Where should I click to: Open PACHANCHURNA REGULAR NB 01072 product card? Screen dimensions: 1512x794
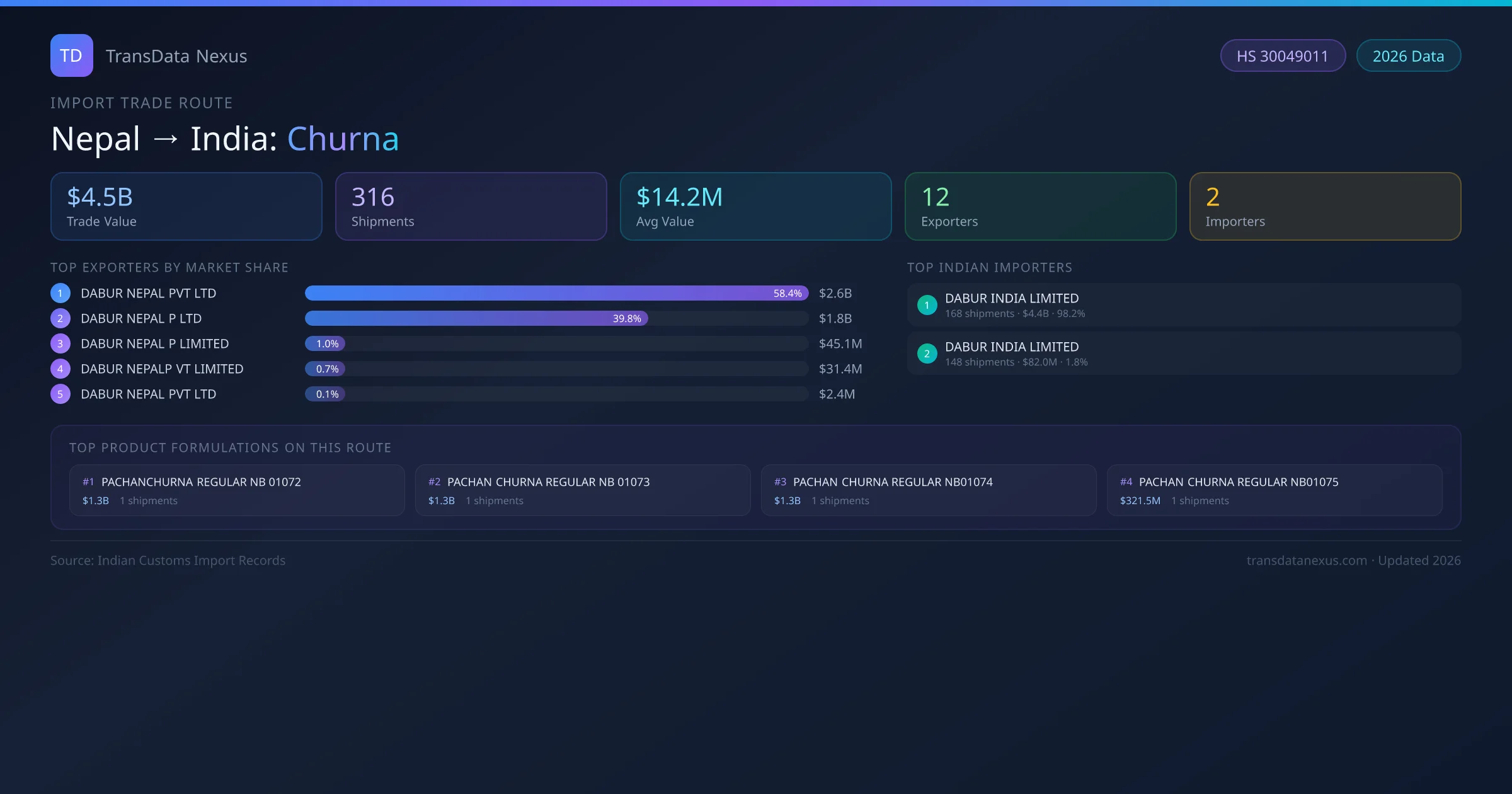pos(237,490)
